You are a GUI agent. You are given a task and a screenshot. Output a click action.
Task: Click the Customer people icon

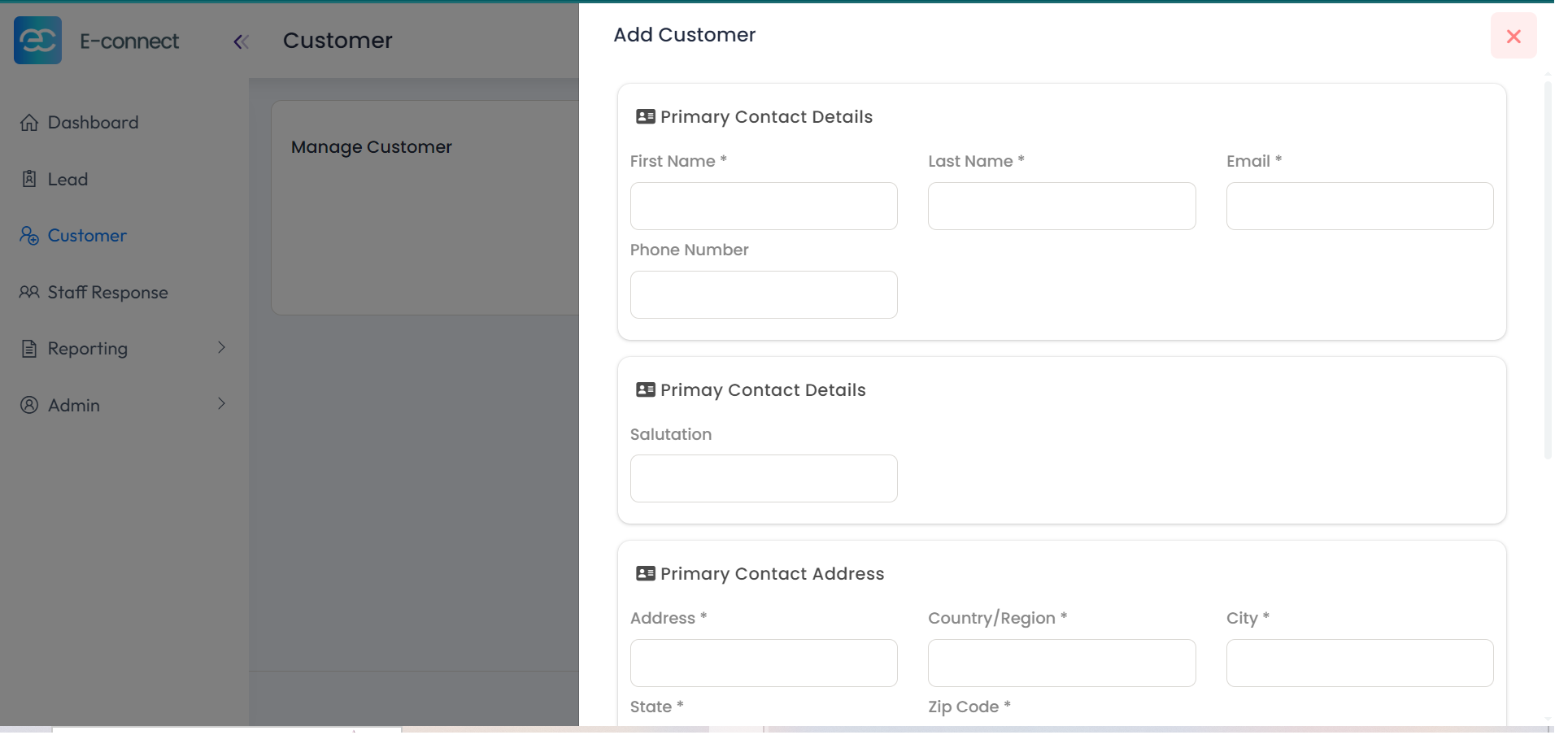pos(29,236)
